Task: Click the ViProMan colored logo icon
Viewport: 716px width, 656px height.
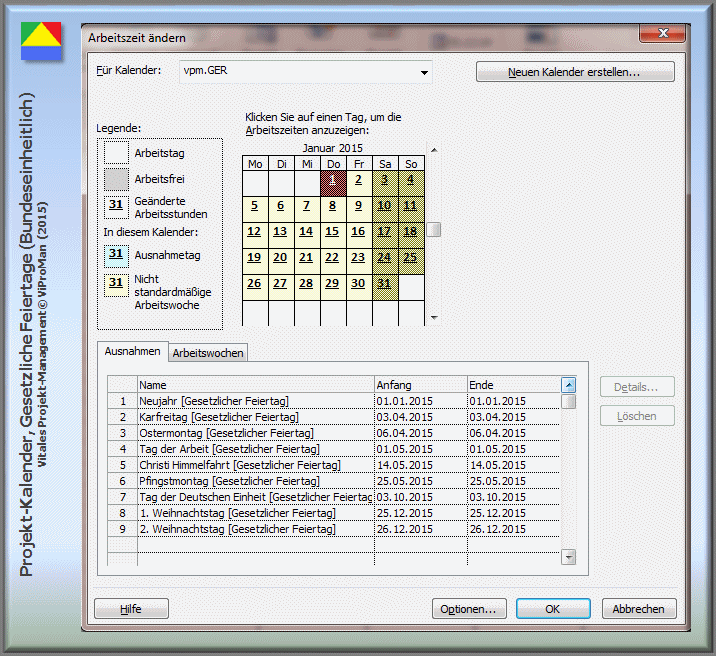Action: 41,41
